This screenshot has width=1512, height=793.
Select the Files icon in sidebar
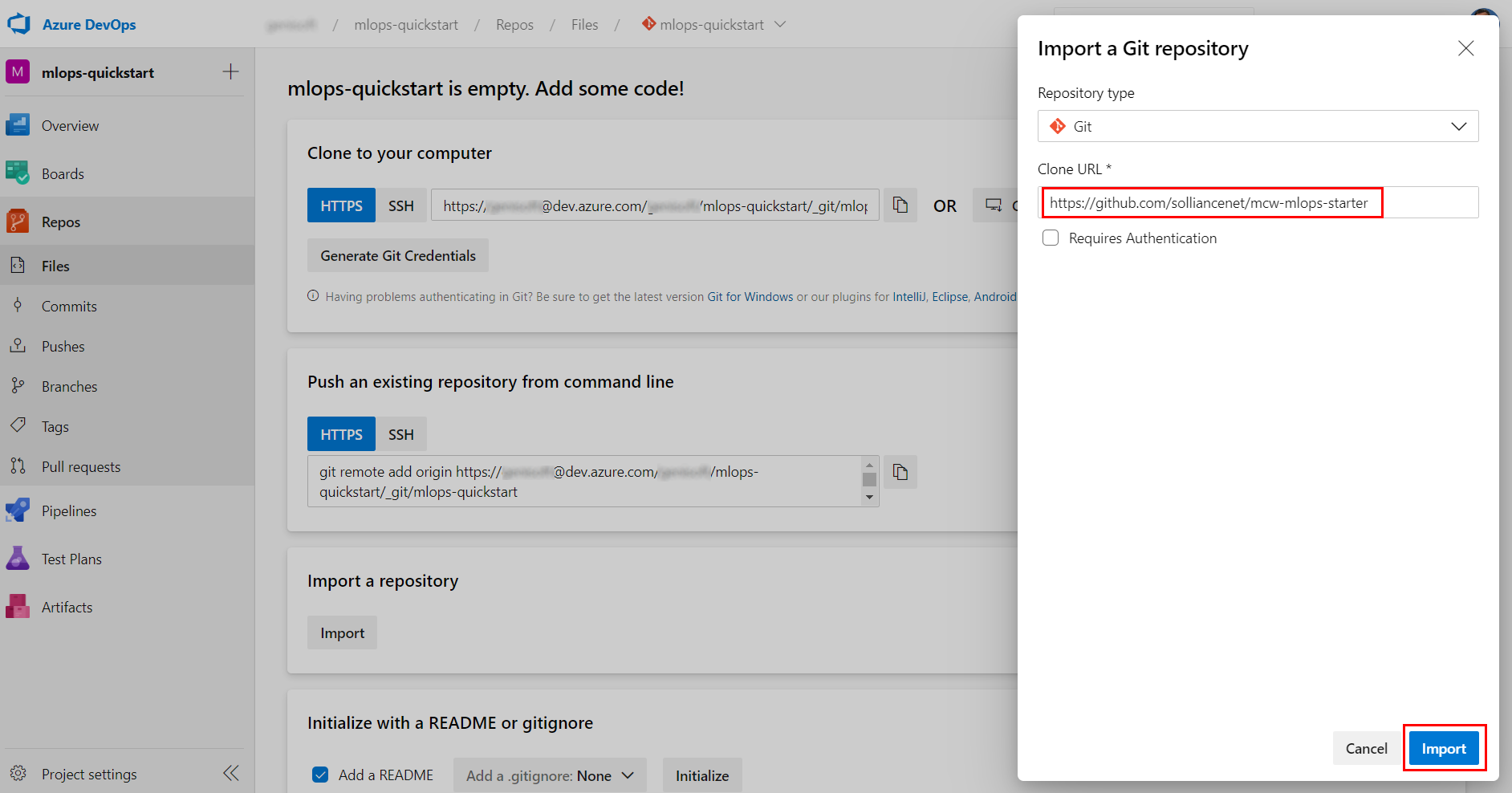pyautogui.click(x=18, y=266)
